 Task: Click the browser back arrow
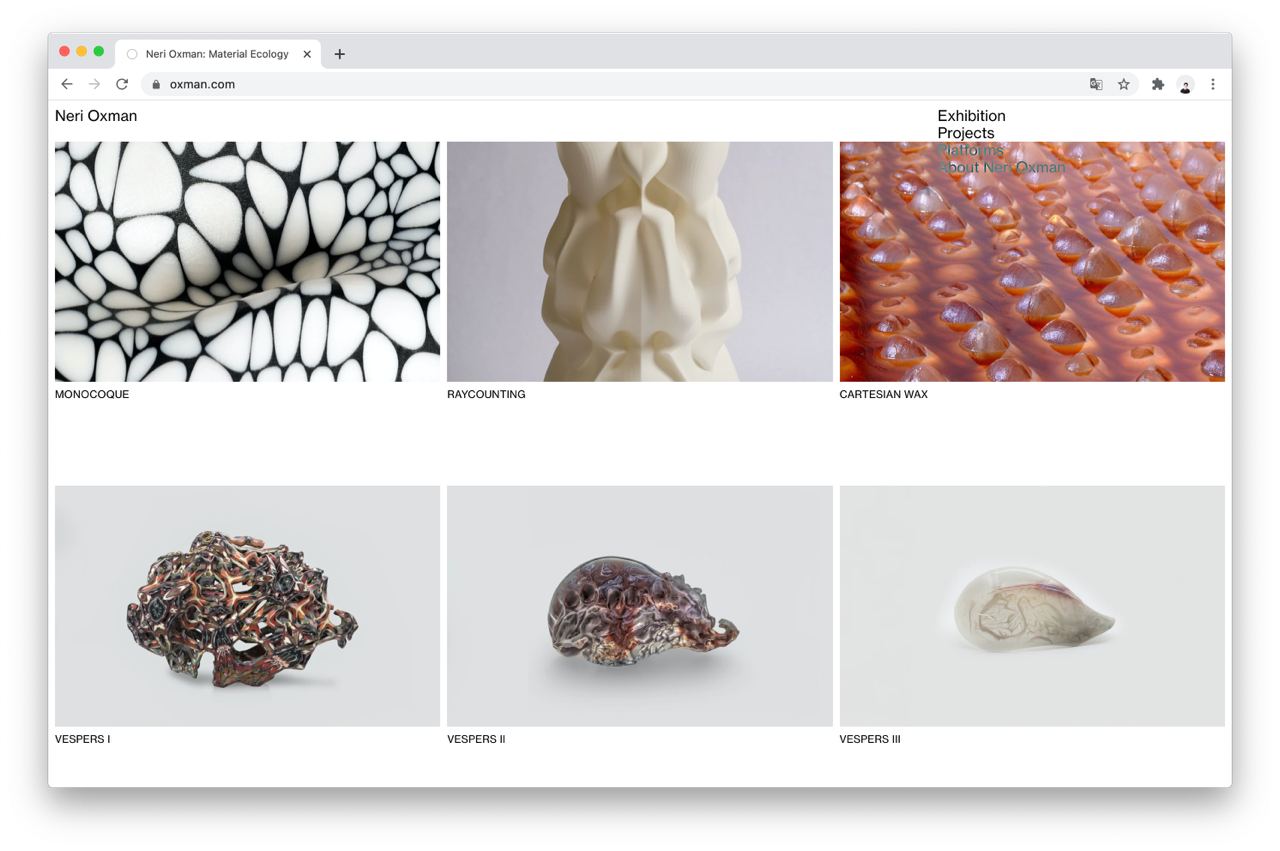click(67, 84)
